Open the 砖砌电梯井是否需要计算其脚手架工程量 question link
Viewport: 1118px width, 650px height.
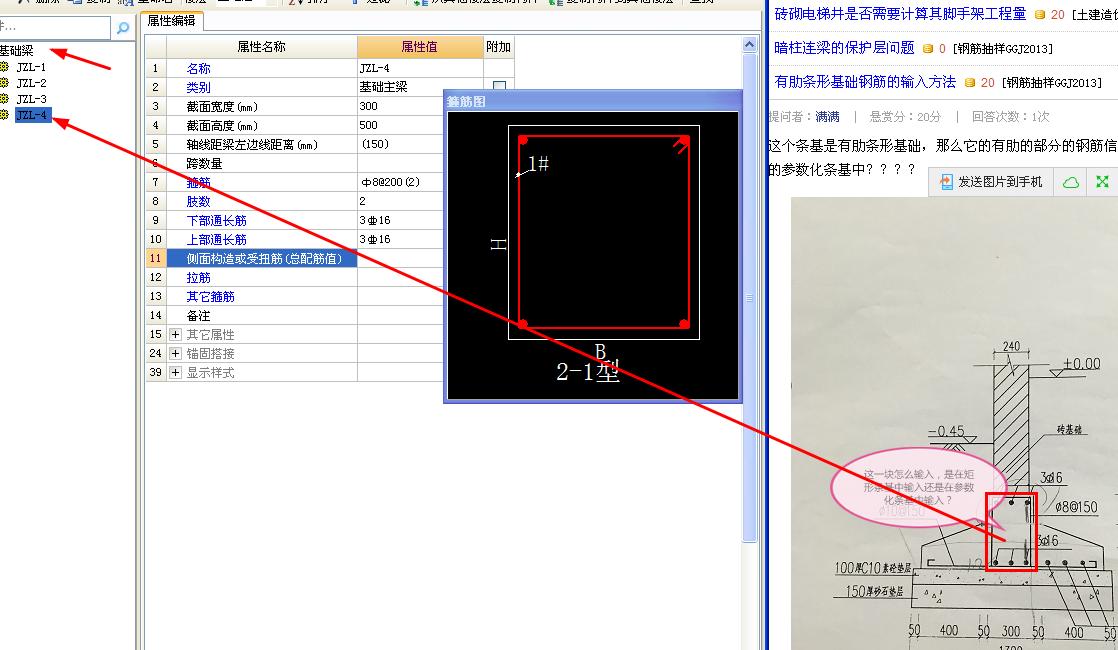tap(900, 14)
